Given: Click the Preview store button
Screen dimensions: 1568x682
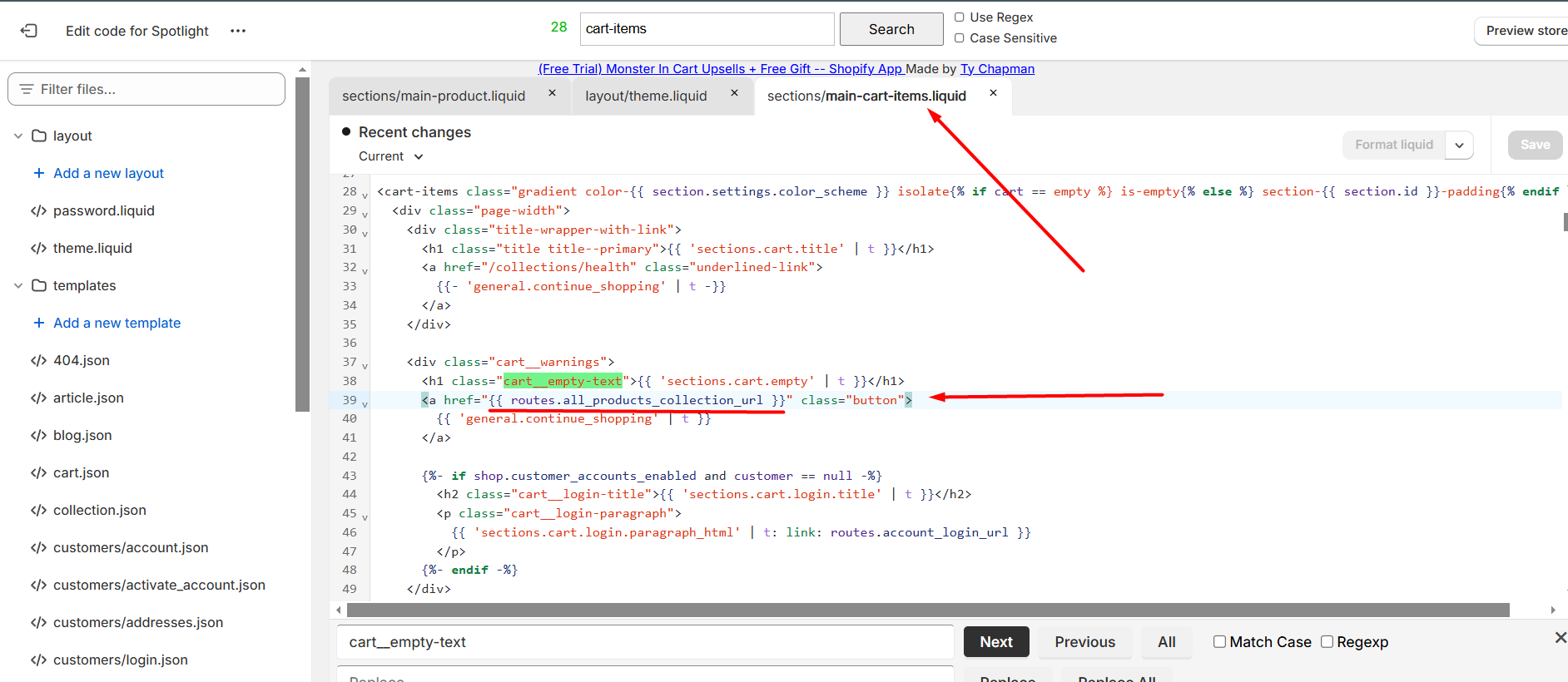Looking at the screenshot, I should click(x=1523, y=31).
